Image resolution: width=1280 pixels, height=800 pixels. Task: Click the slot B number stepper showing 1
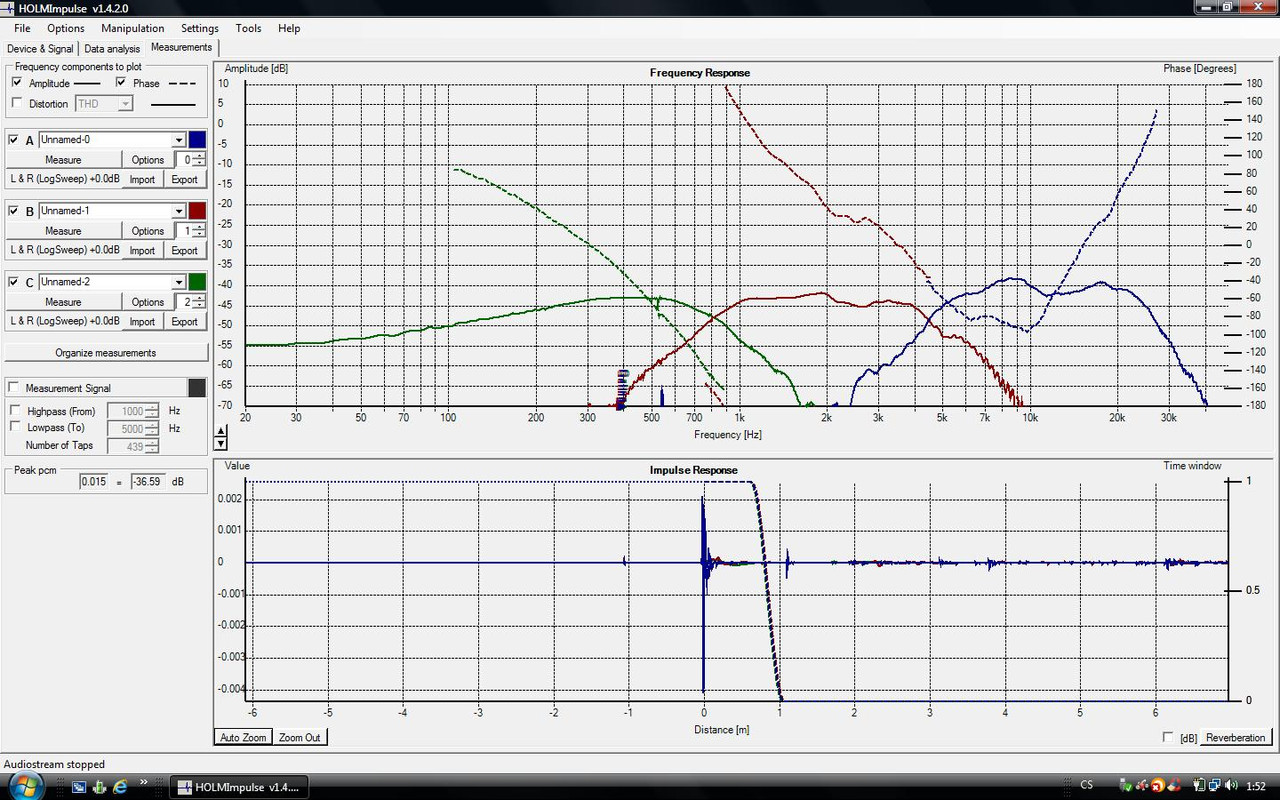tap(190, 231)
